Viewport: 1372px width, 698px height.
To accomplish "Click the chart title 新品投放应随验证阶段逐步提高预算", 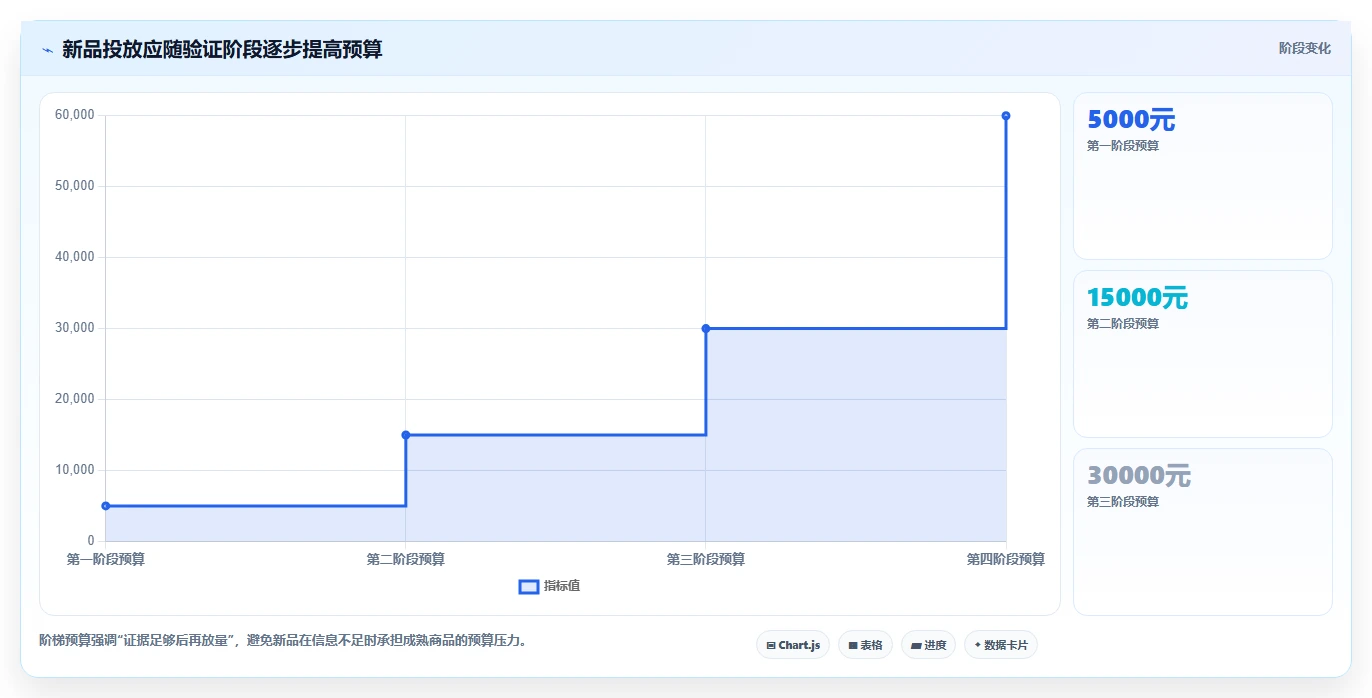I will click(222, 49).
